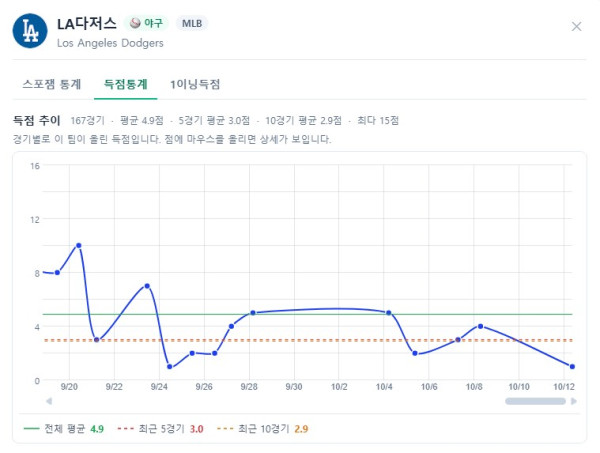The image size is (600, 453).
Task: Click the data point at 9/28
Action: [x=253, y=313]
